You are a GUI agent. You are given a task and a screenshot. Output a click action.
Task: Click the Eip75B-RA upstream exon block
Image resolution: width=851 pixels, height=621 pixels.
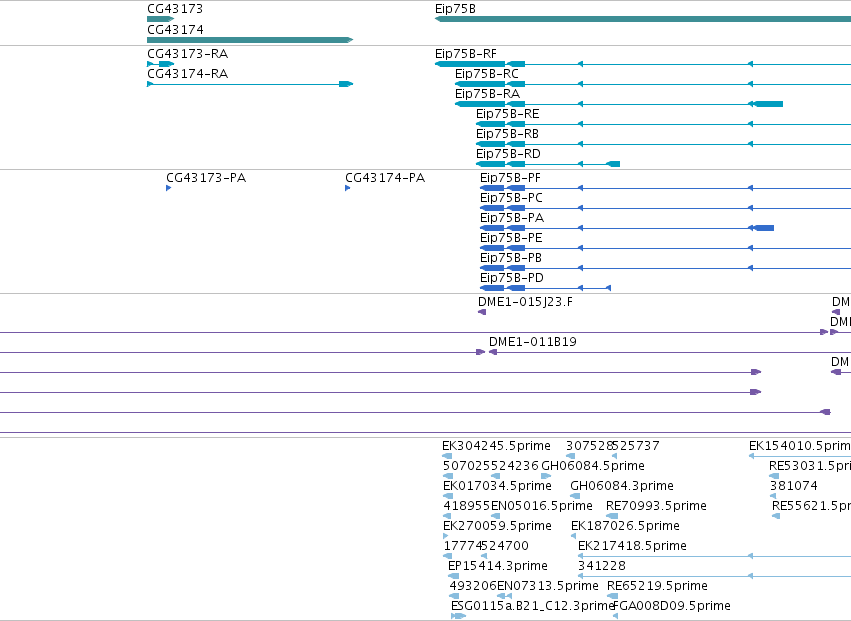point(769,104)
